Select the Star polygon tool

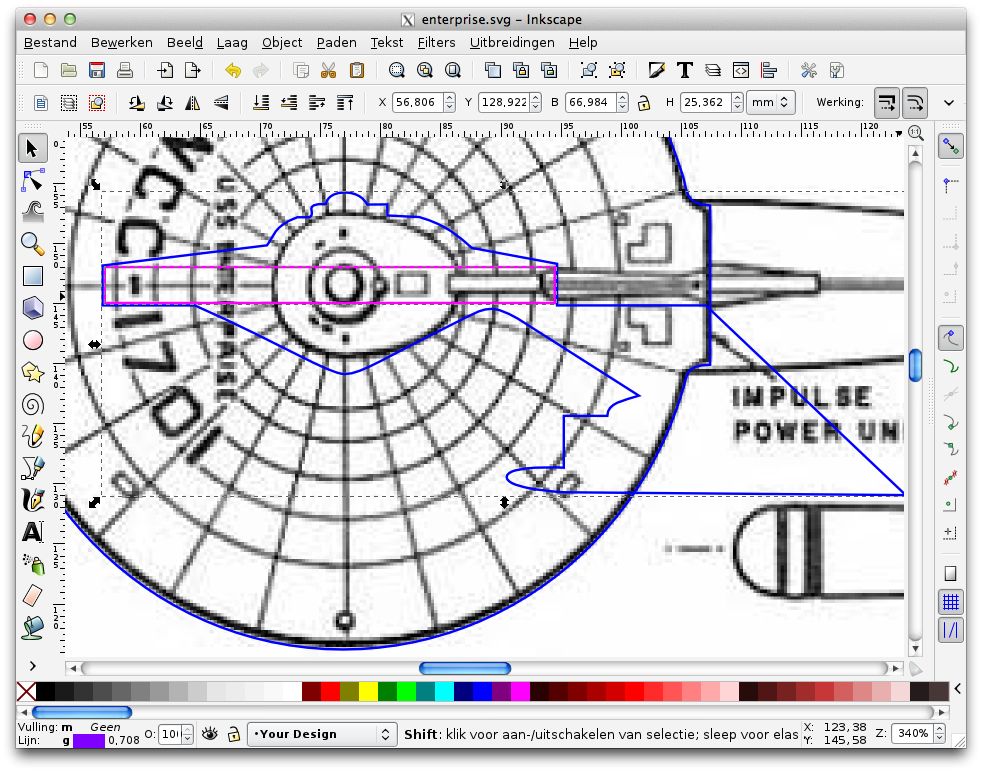(x=33, y=372)
